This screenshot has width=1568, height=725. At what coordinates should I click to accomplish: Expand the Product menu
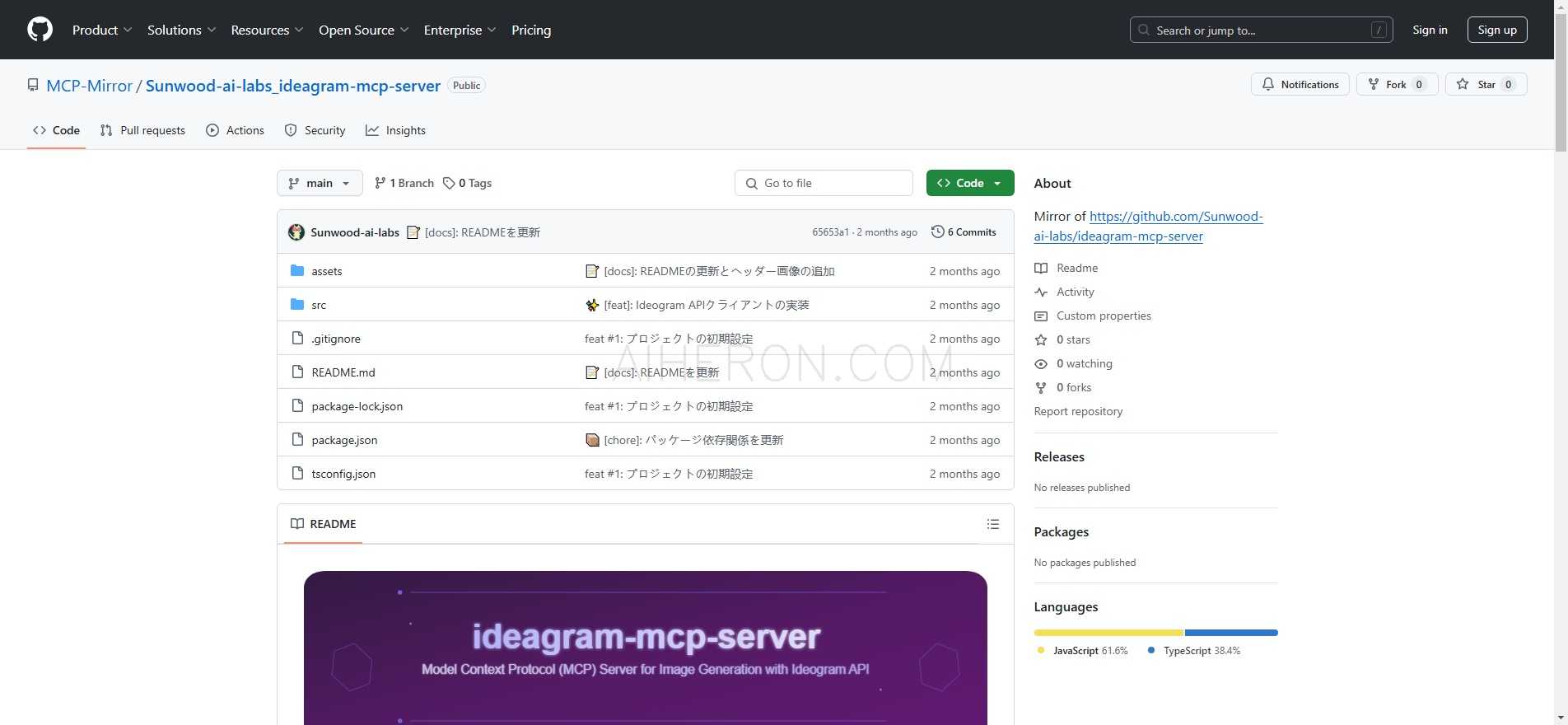[x=102, y=30]
